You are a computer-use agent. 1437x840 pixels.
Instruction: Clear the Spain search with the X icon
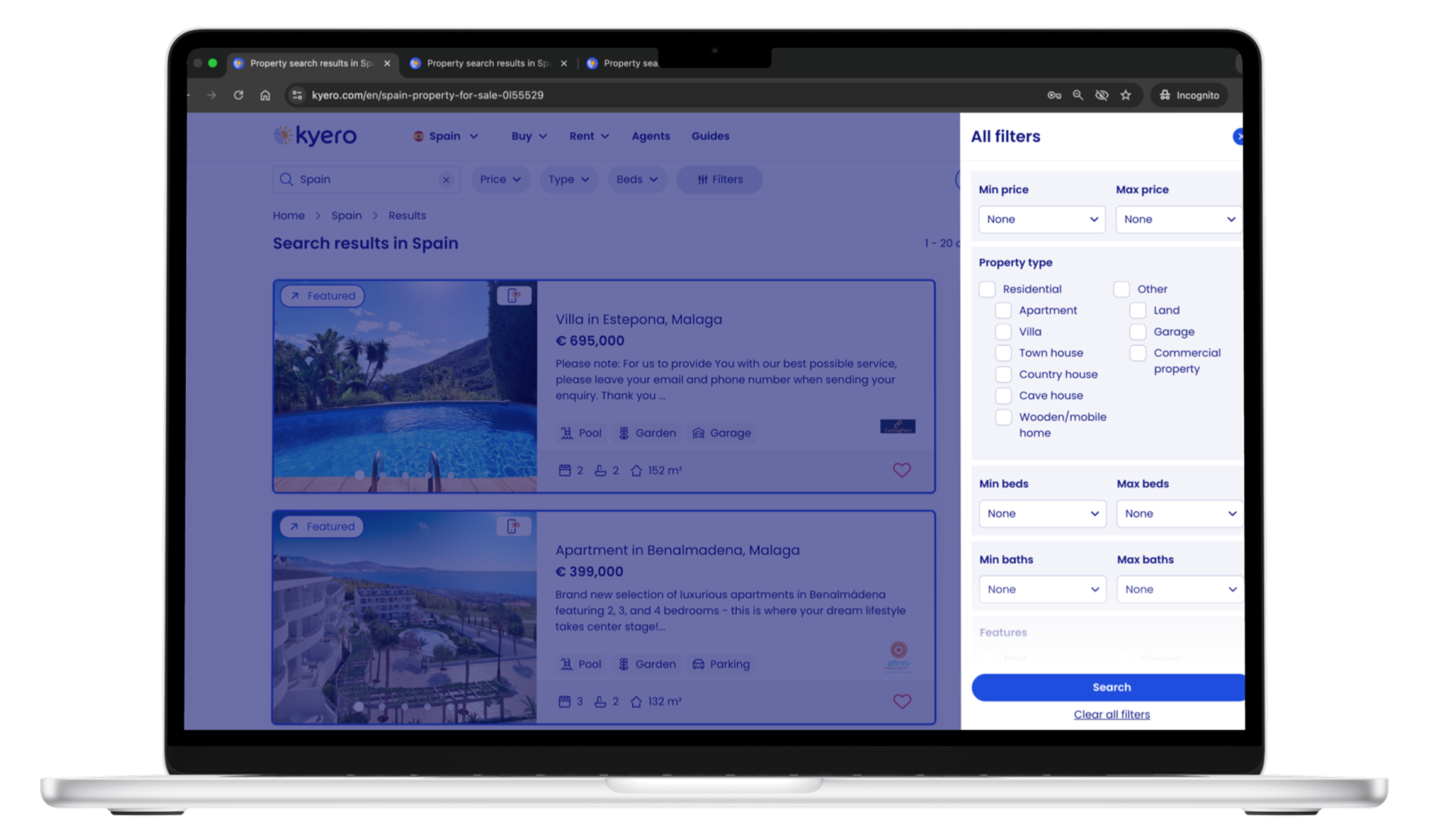point(446,180)
